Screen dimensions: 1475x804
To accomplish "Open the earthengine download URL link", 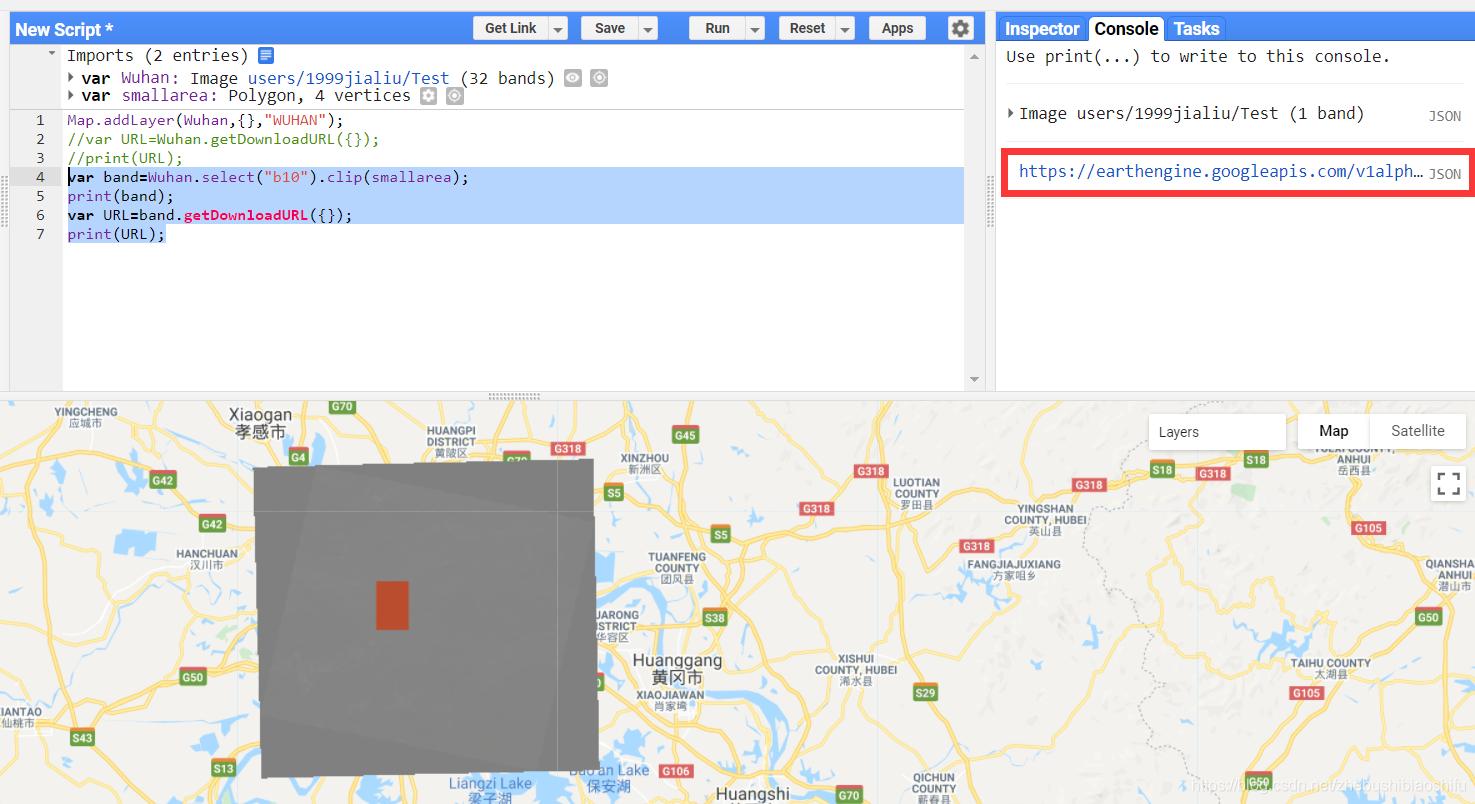I will tap(1220, 172).
